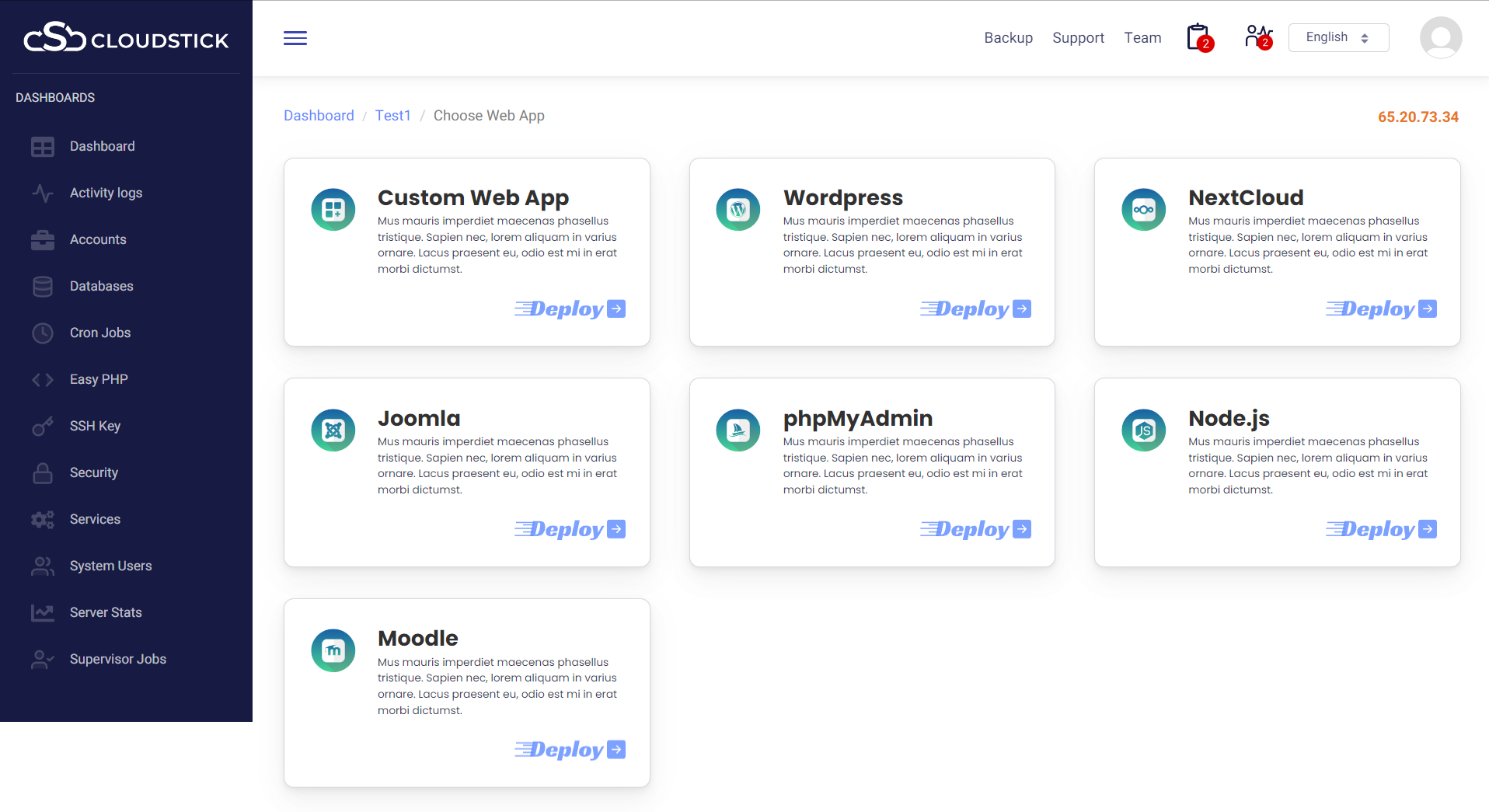The image size is (1489, 812).
Task: Open the user alerts icon with badge
Action: (x=1257, y=37)
